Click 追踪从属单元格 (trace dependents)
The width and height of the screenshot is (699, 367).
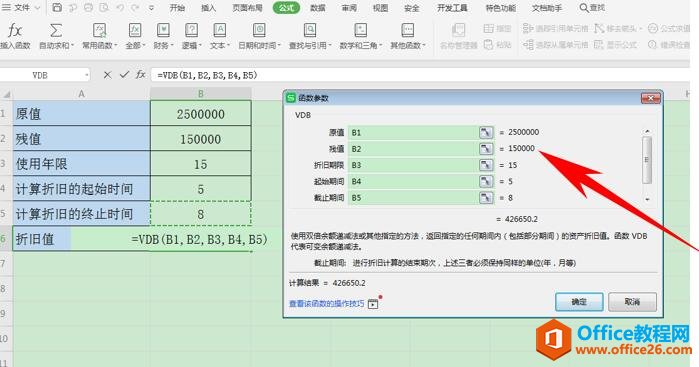(x=555, y=45)
